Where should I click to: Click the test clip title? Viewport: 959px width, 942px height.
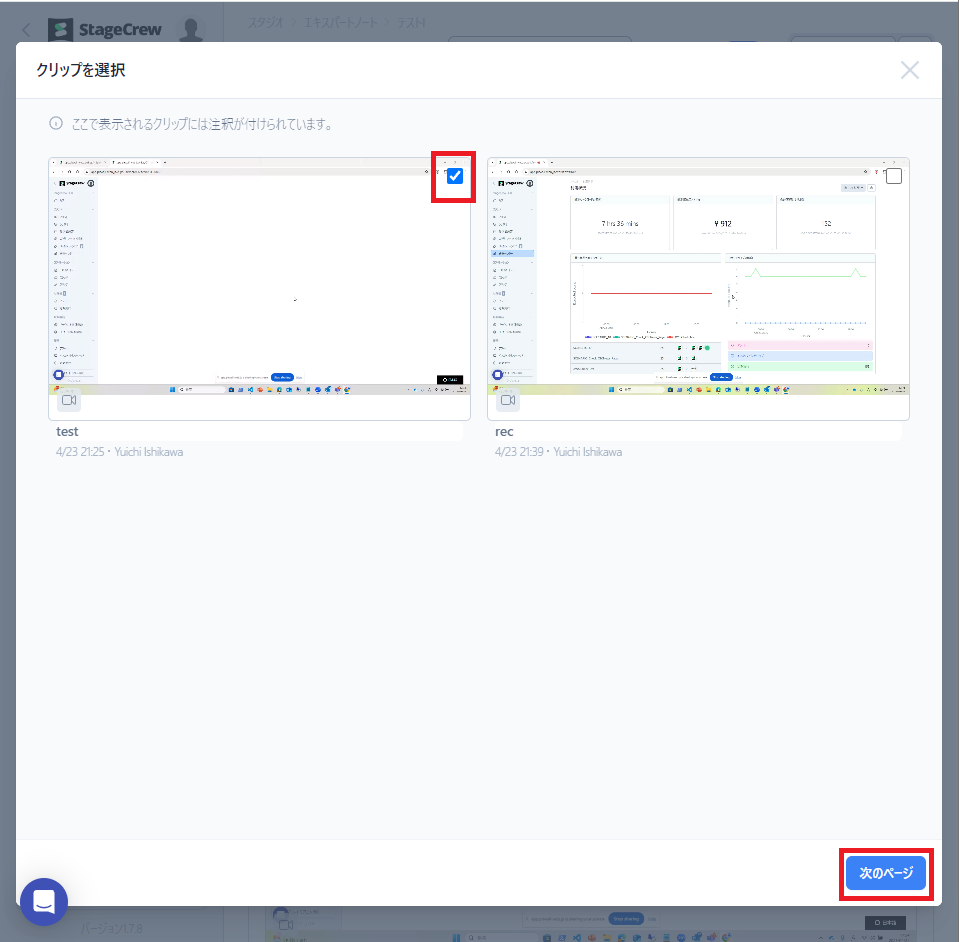68,432
